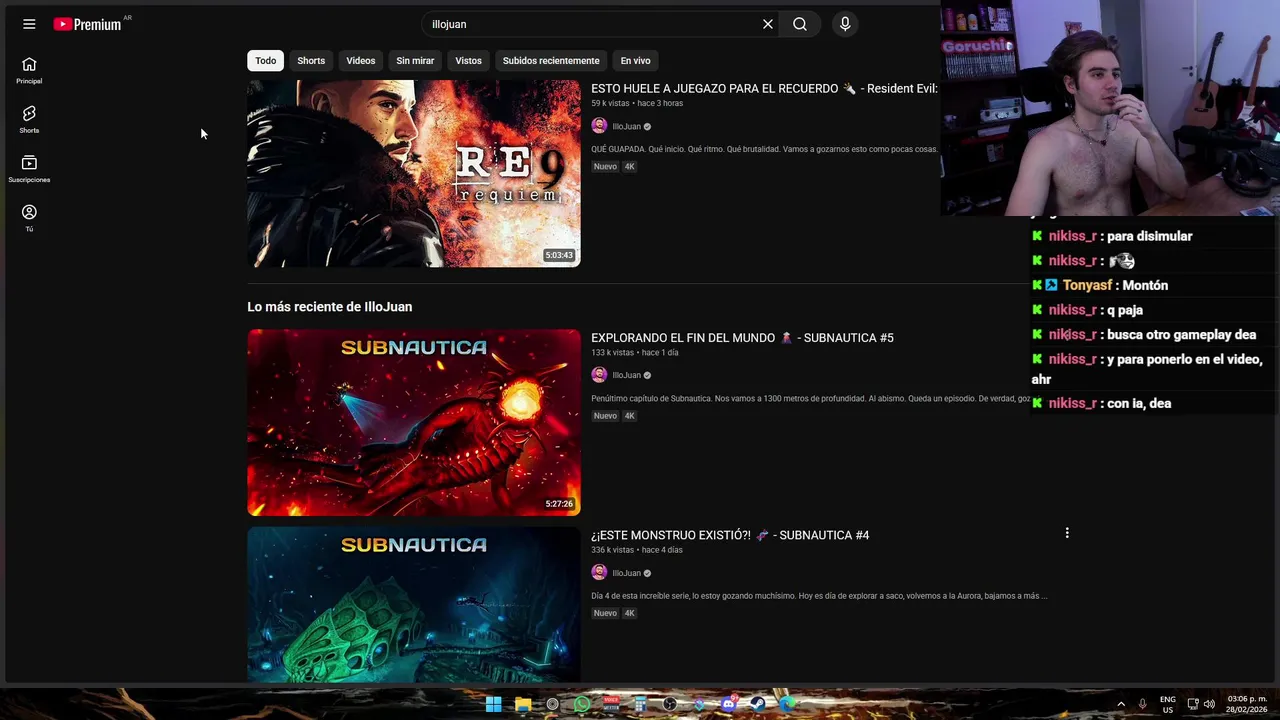Open EXPLORANDO EL FIN DEL MUNDO video title
The image size is (1280, 720).
pos(742,338)
